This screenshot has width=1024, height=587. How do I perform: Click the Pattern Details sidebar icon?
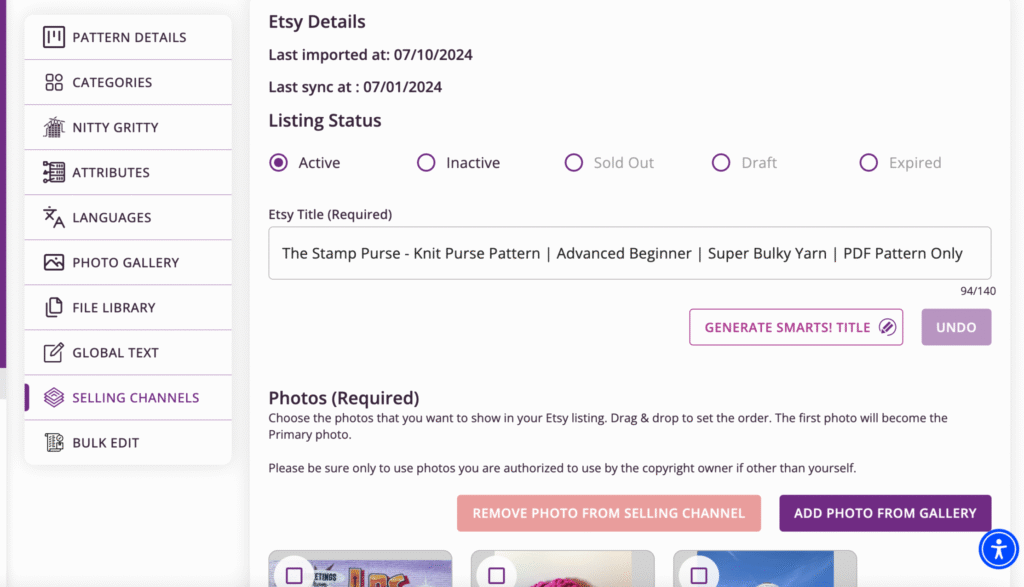tap(54, 38)
